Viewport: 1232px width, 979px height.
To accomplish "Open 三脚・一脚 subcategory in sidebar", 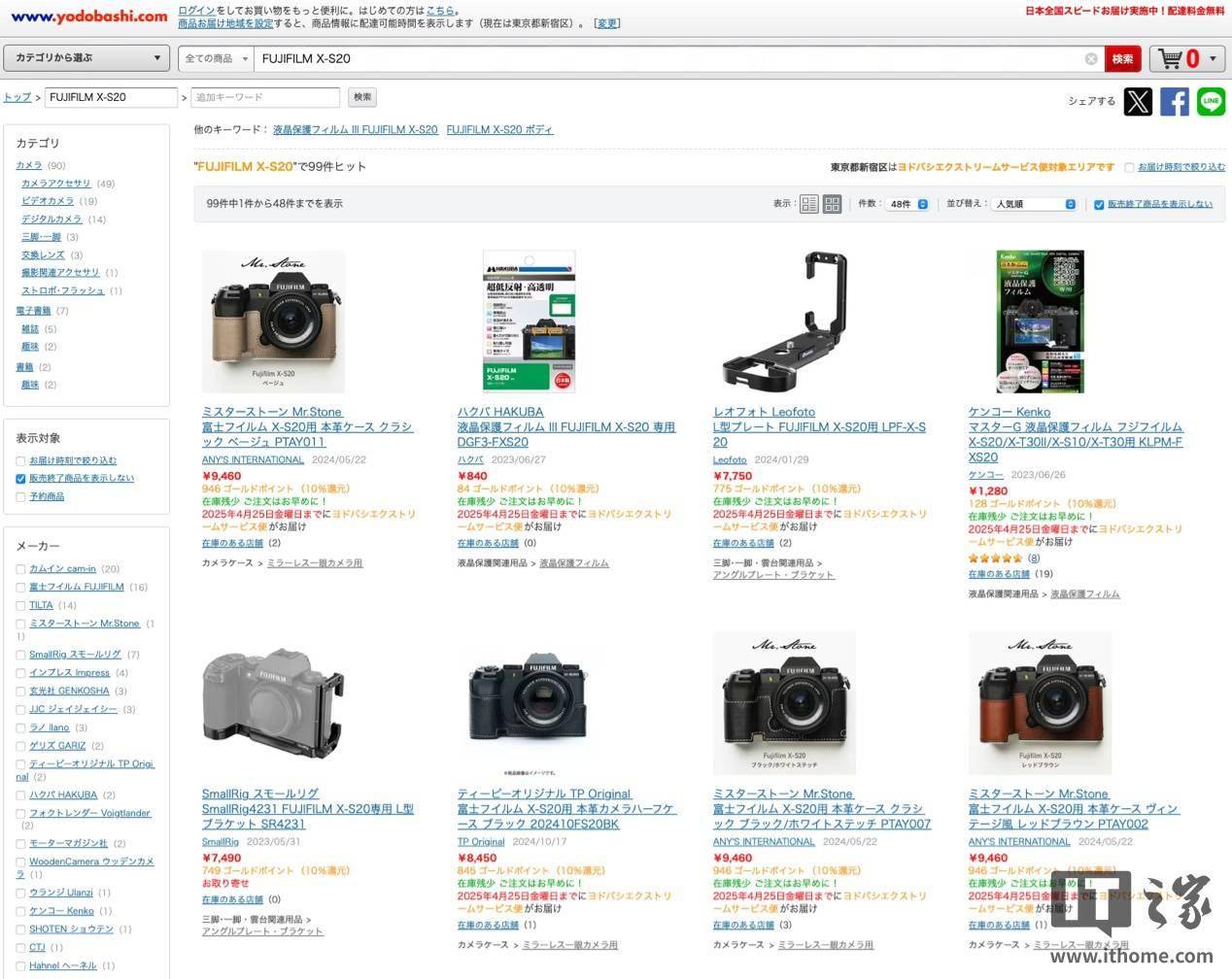I will 41,237.
